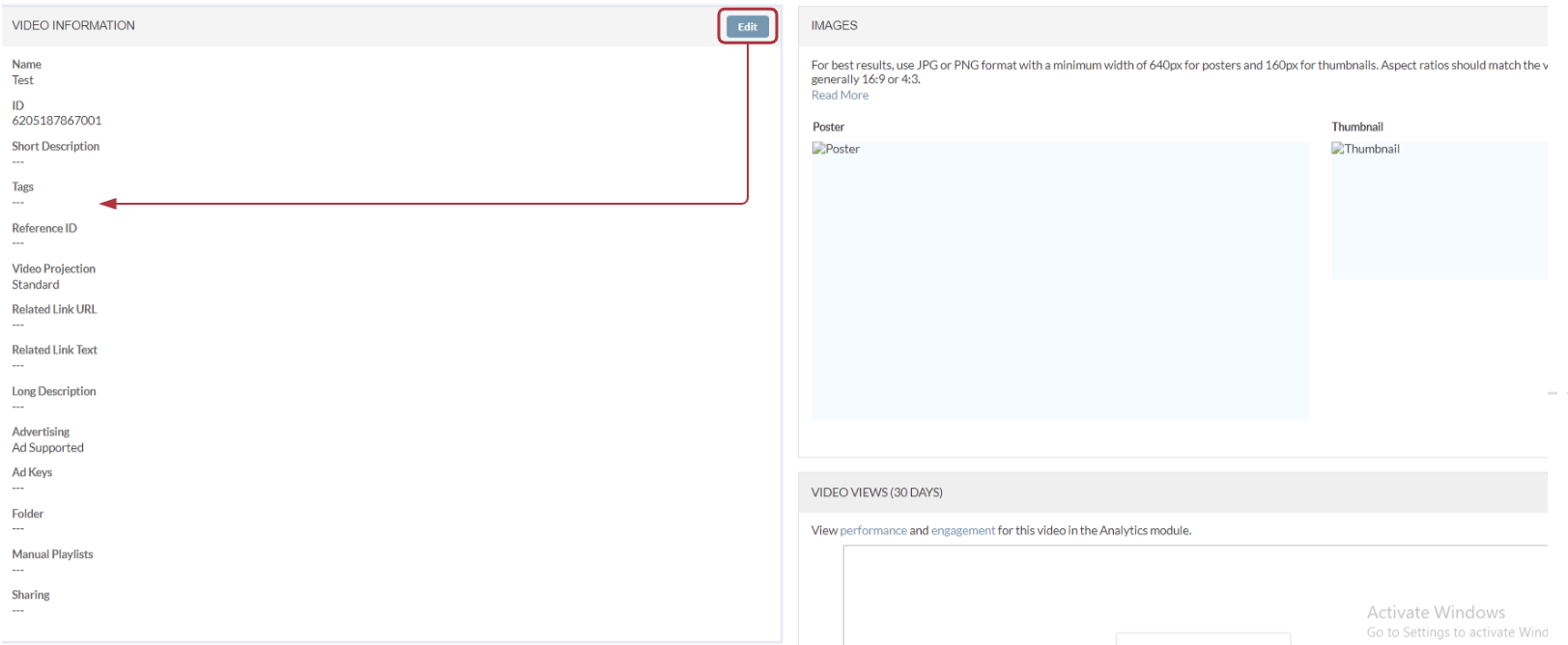The width and height of the screenshot is (1568, 645).
Task: Click the Images panel header
Action: point(834,26)
